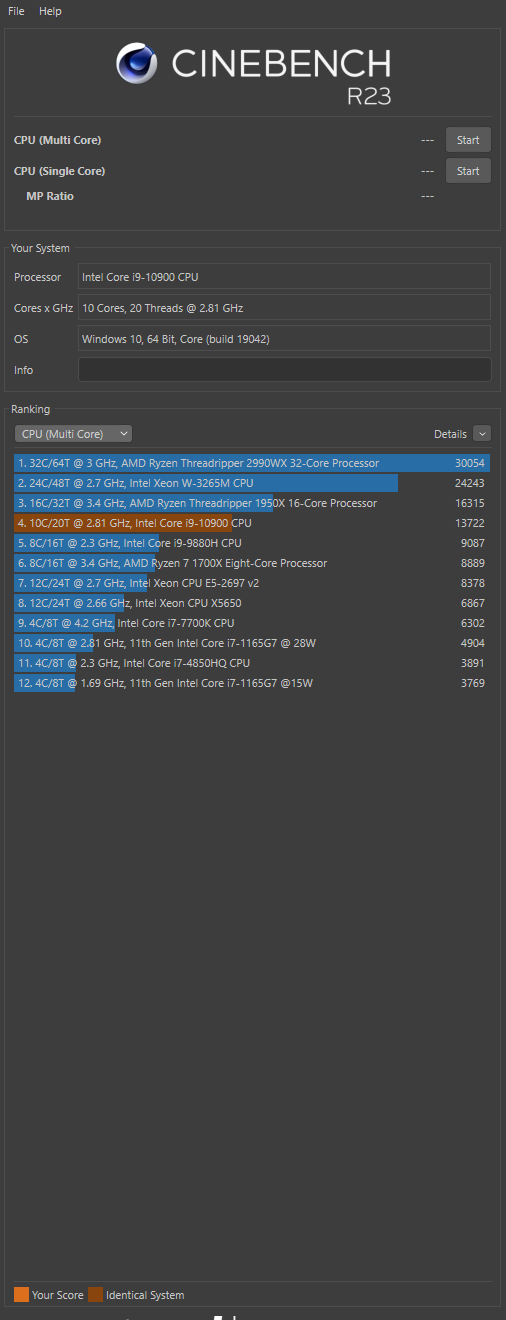Click the brown Identical System legend swatch

(x=95, y=1295)
